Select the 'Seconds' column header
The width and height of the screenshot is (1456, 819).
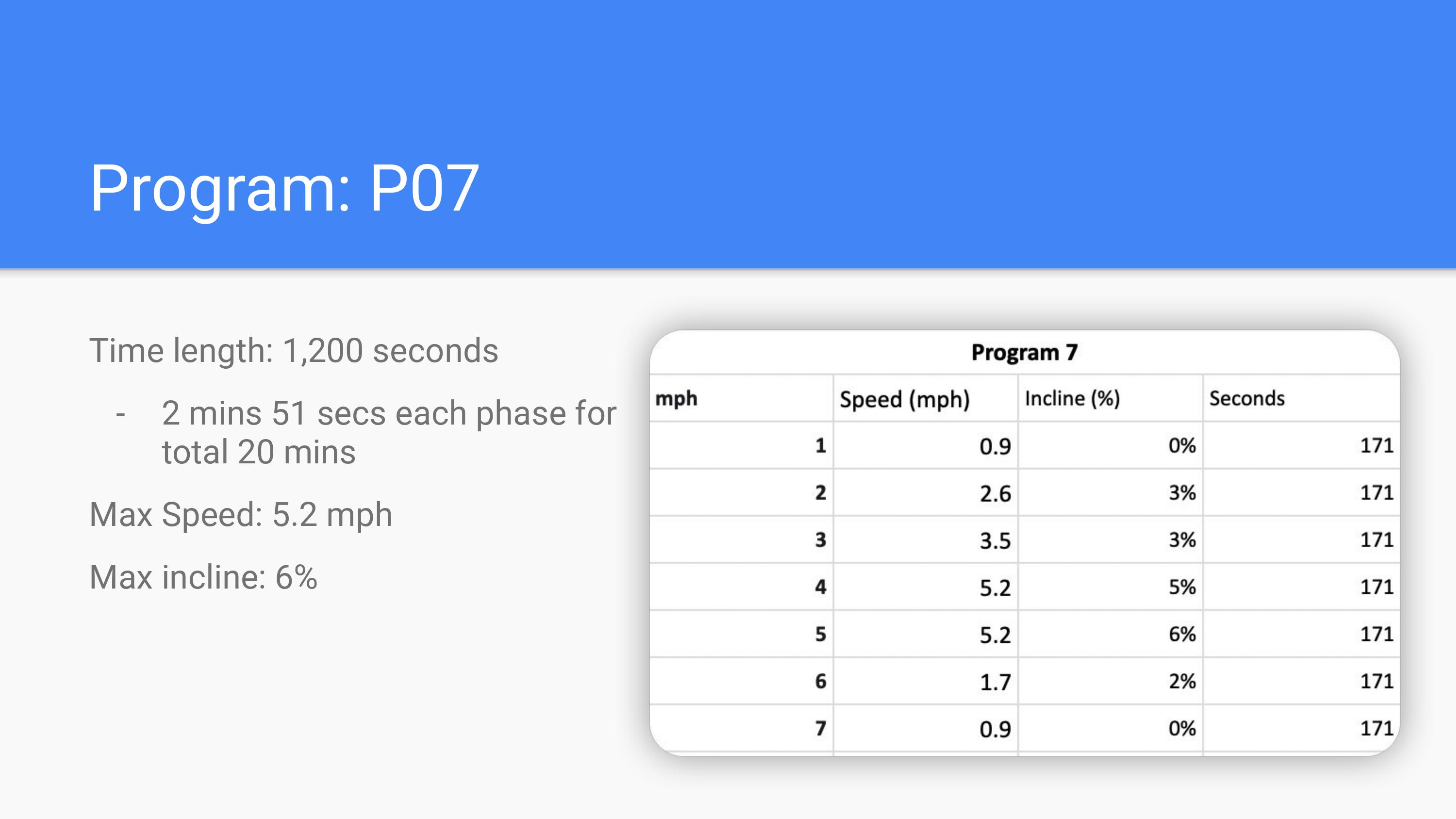click(x=1246, y=398)
